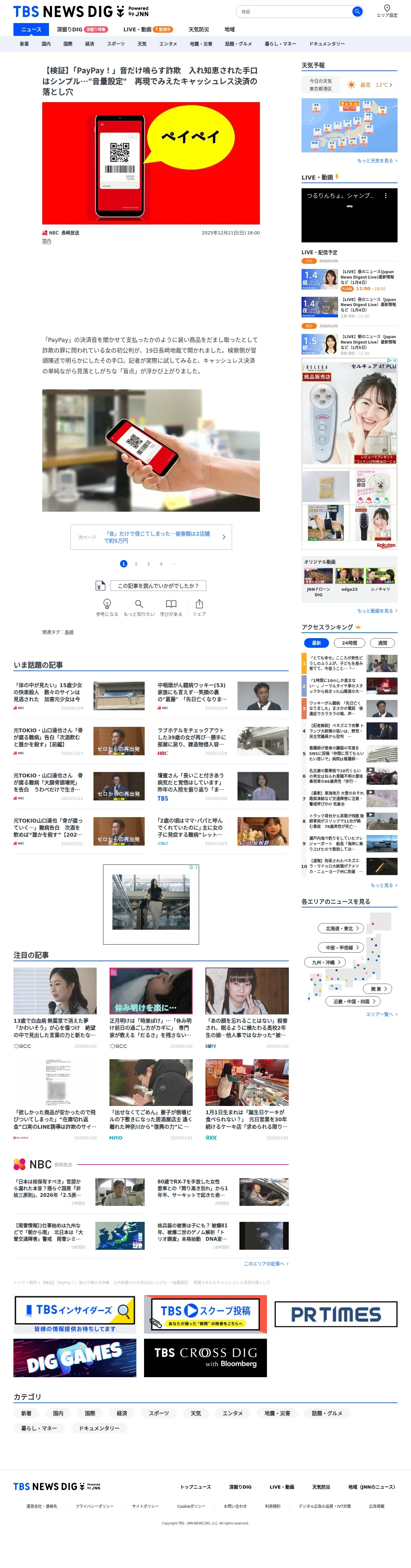Open 地域 tab in main navigation
Image resolution: width=411 pixels, height=1568 pixels.
tap(230, 29)
